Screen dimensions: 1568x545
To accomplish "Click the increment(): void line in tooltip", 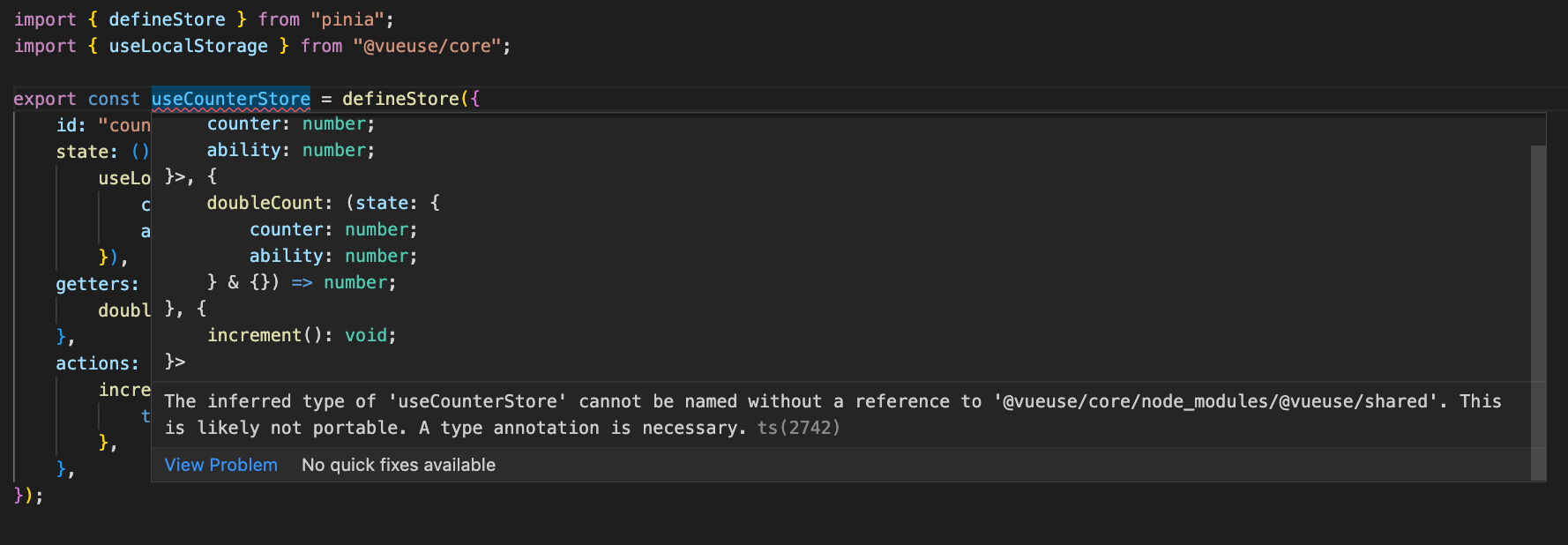I will pyautogui.click(x=300, y=335).
